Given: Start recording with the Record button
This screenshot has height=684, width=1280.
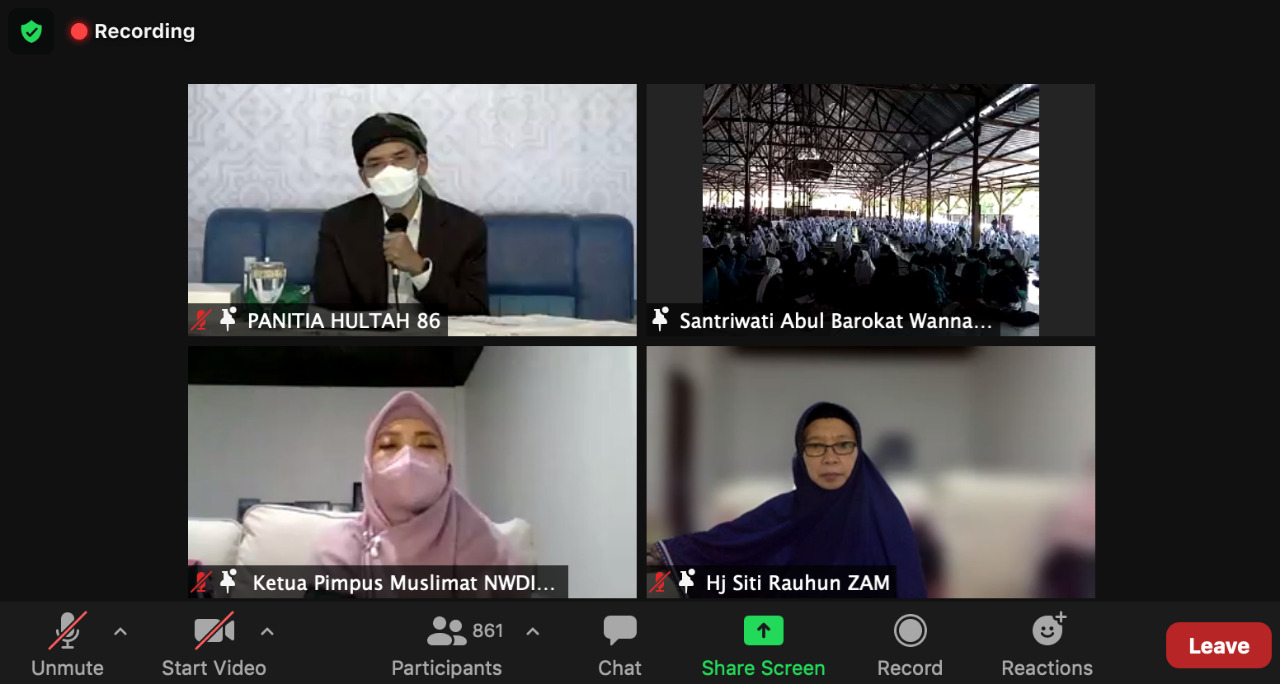Looking at the screenshot, I should (x=910, y=646).
